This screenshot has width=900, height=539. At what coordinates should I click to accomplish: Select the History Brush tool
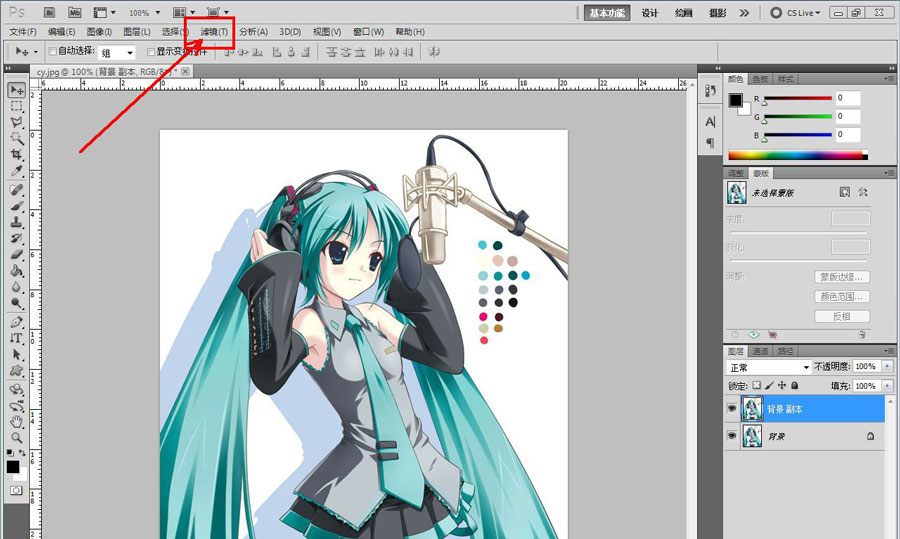coord(16,238)
